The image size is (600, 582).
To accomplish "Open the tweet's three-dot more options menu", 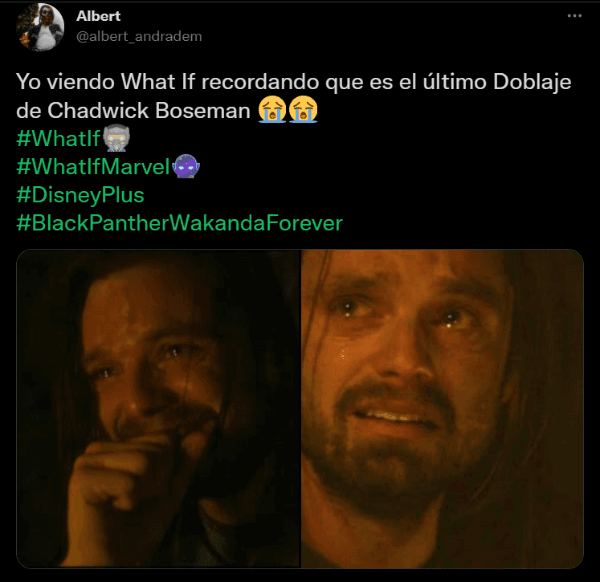I will [x=574, y=16].
